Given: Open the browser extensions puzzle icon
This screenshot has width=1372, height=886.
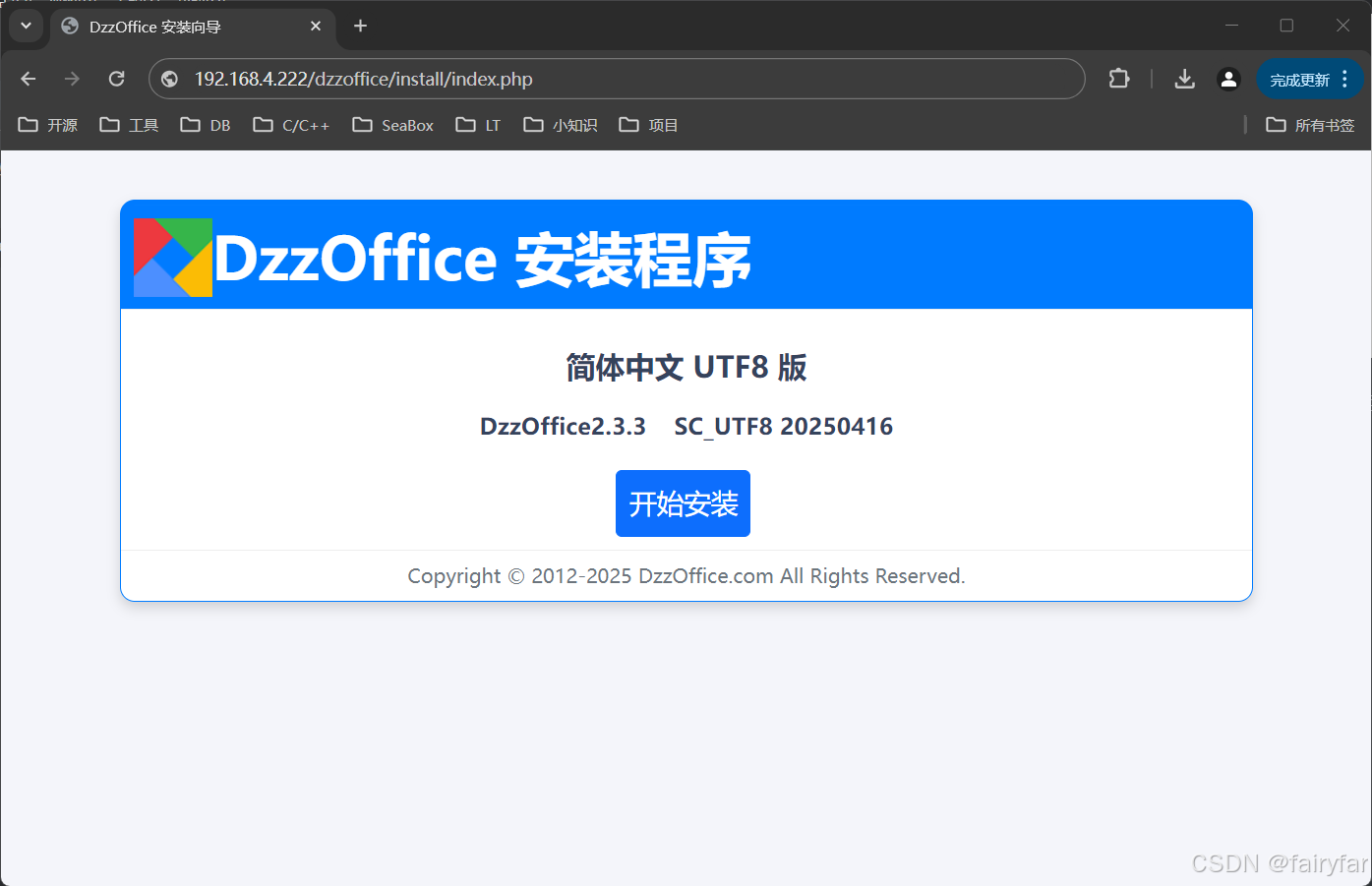Looking at the screenshot, I should 1118,79.
